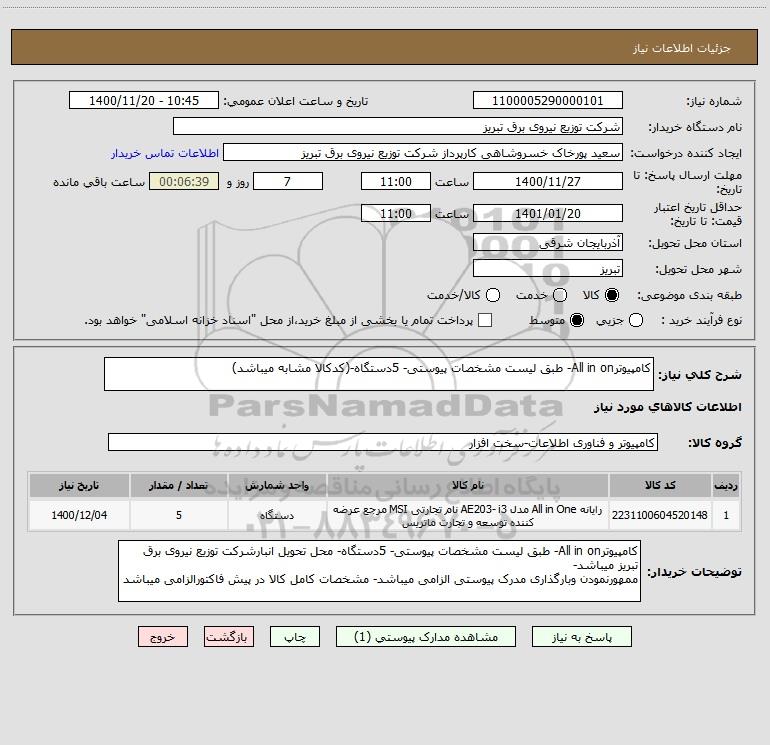Click the تاریخ نیاز column header
Screen dimensions: 770x745
pyautogui.click(x=79, y=485)
